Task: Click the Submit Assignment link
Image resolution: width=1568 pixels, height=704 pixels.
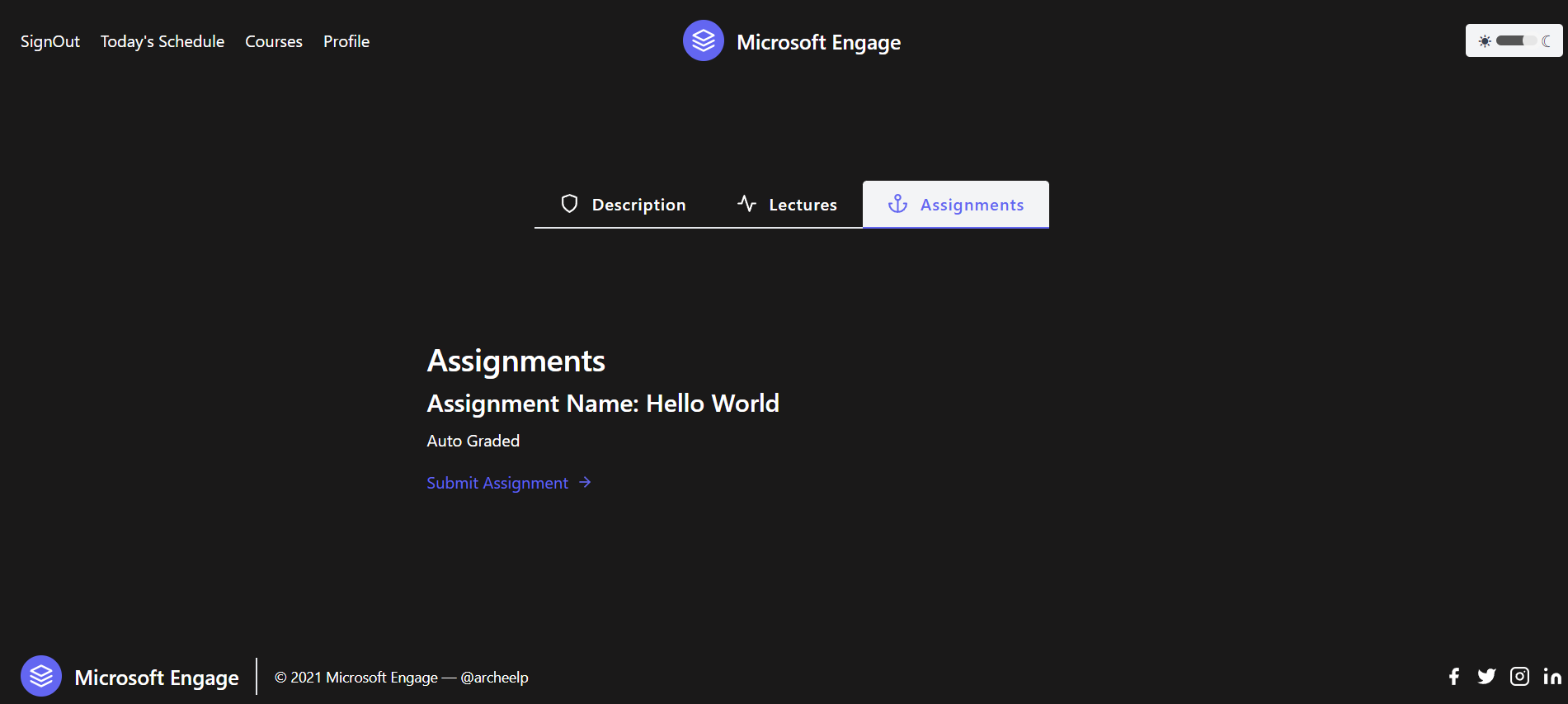Action: 509,483
